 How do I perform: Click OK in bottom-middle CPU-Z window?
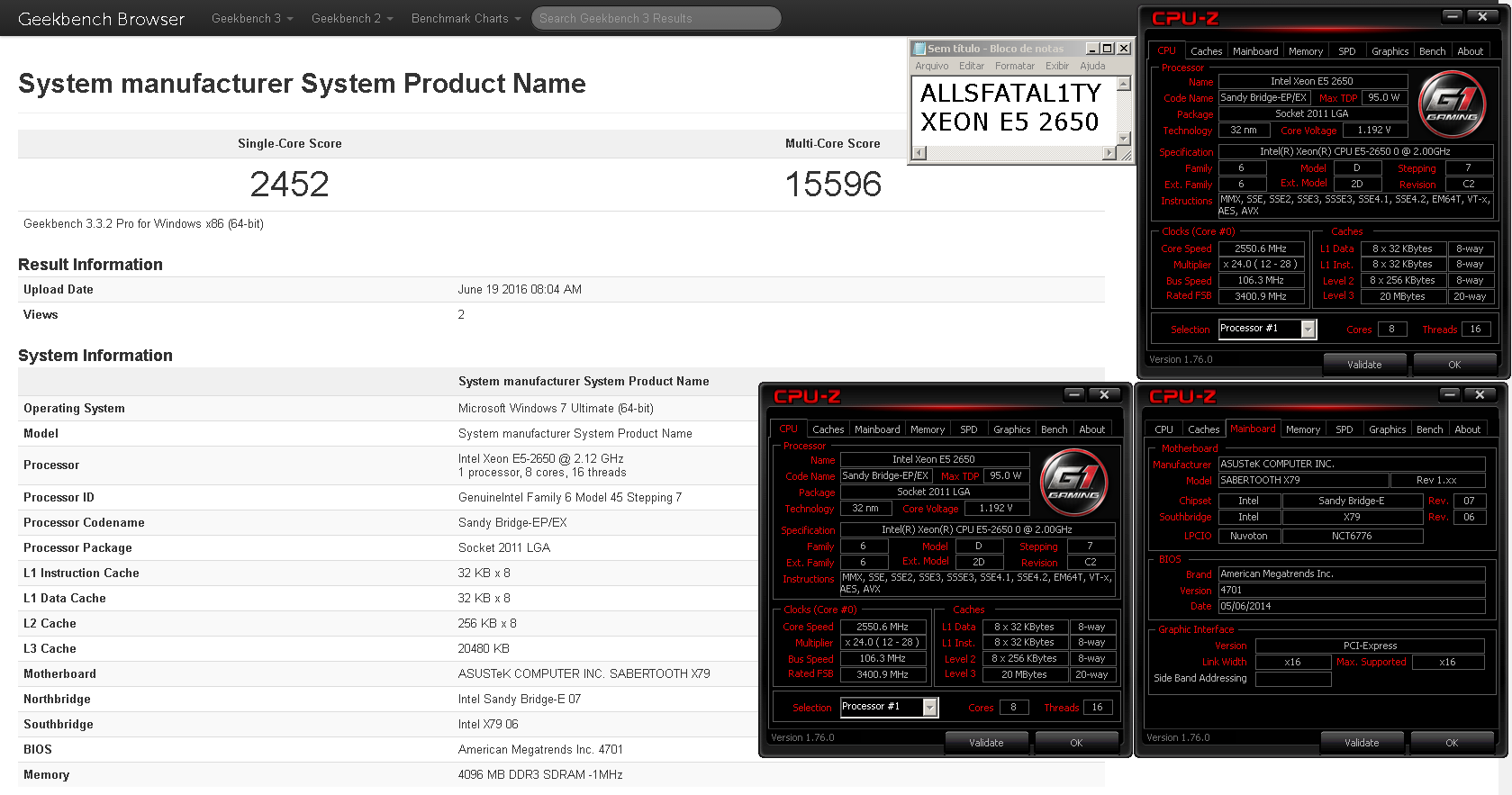pyautogui.click(x=1076, y=743)
